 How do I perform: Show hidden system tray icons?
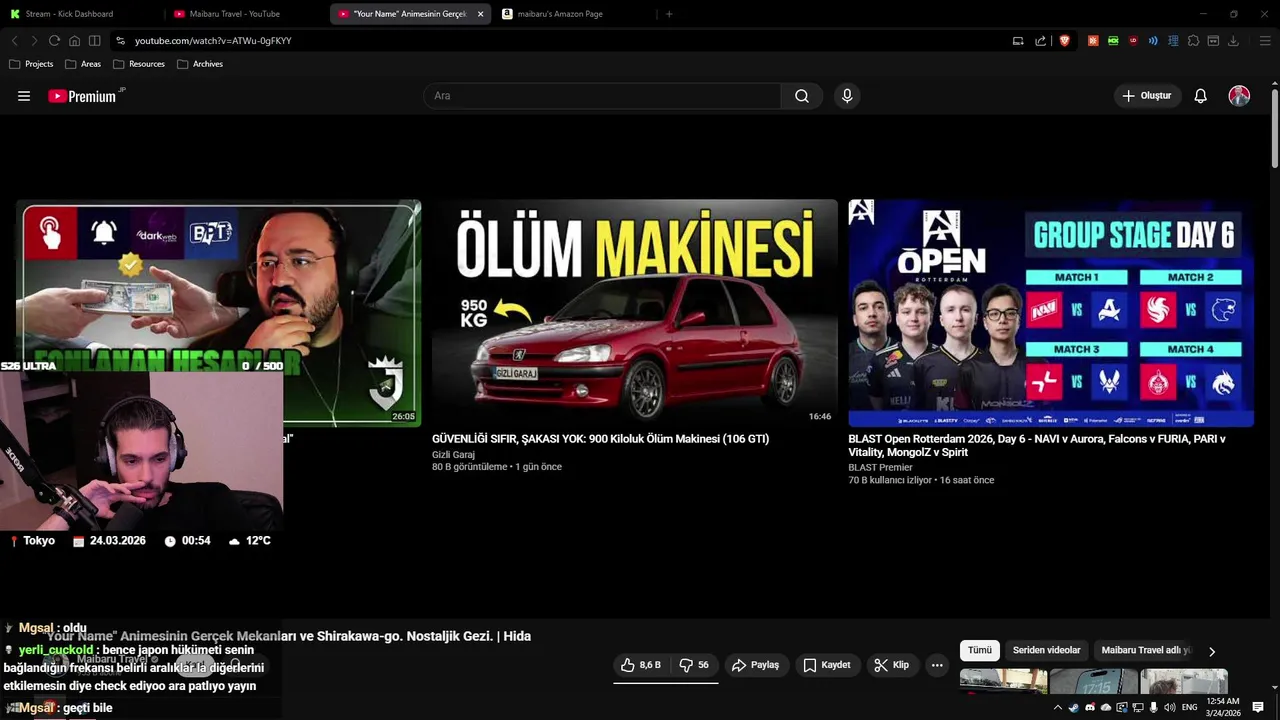[1058, 707]
